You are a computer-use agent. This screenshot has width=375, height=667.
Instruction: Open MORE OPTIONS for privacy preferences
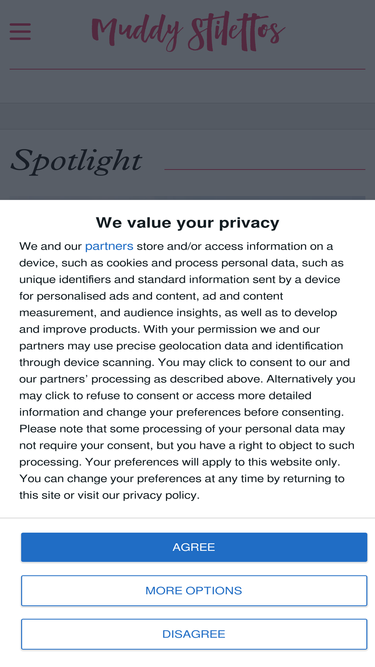tap(194, 590)
